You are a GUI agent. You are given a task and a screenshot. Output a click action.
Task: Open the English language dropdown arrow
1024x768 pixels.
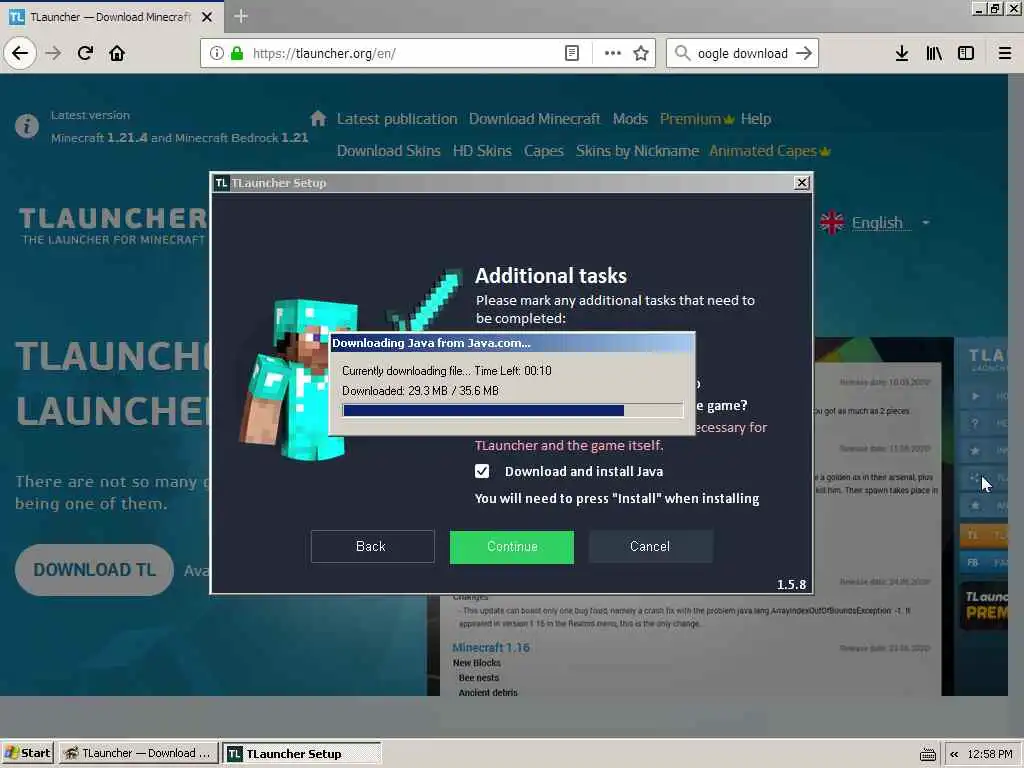925,223
